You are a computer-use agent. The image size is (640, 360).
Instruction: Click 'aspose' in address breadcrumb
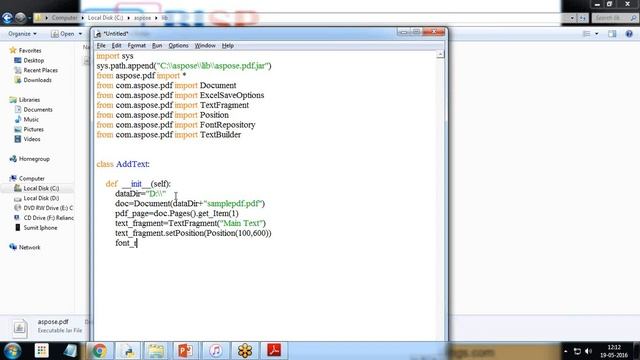(142, 18)
